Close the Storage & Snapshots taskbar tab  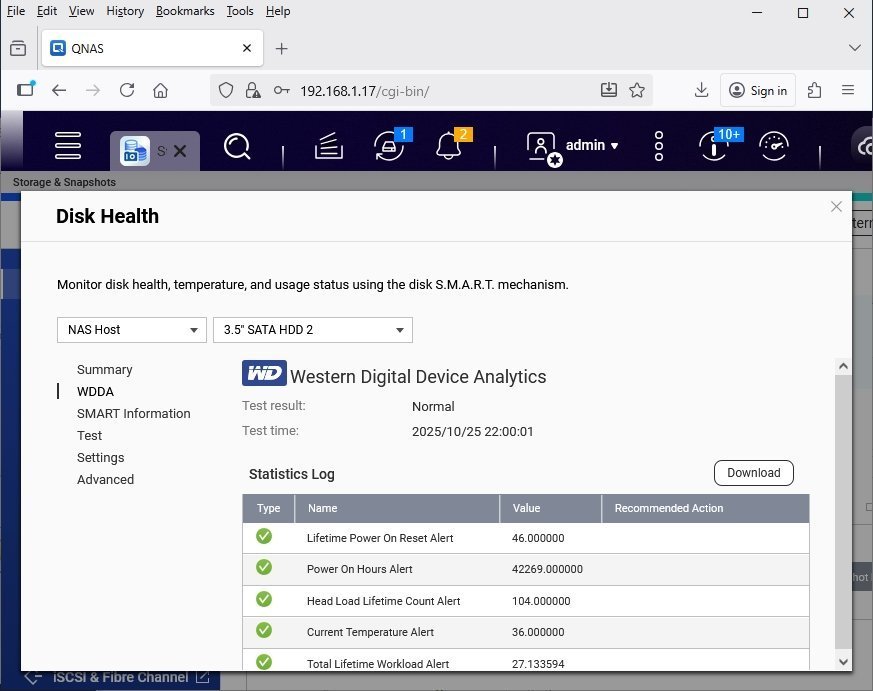coord(180,151)
